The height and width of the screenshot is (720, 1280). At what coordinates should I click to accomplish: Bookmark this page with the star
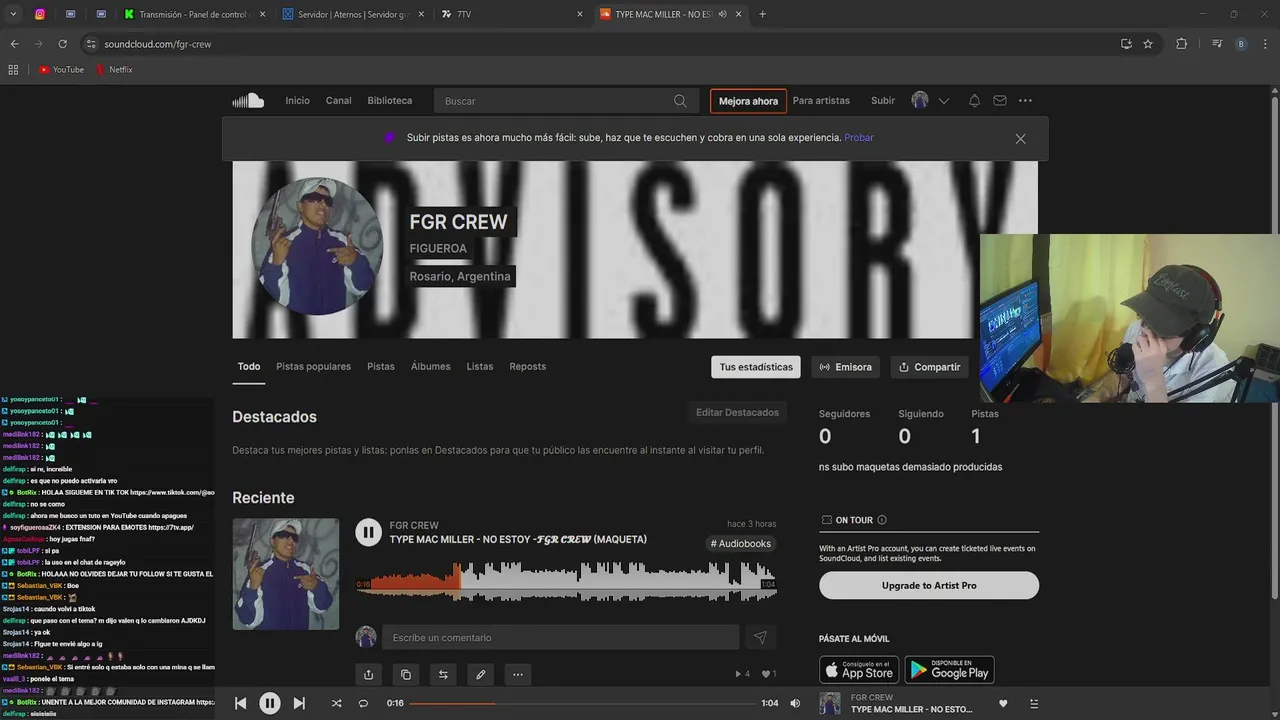point(1148,44)
